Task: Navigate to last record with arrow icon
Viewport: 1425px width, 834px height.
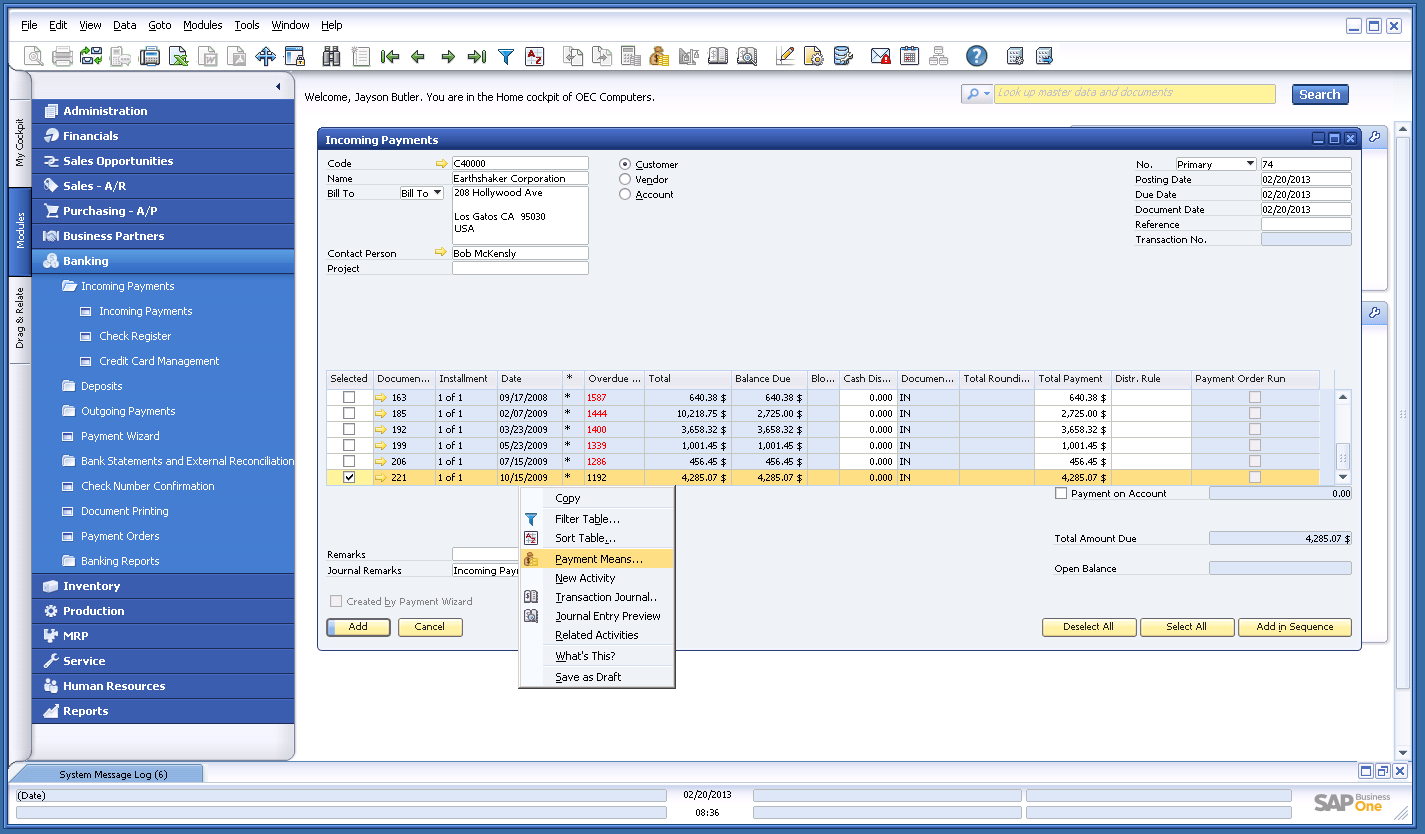Action: tap(475, 57)
